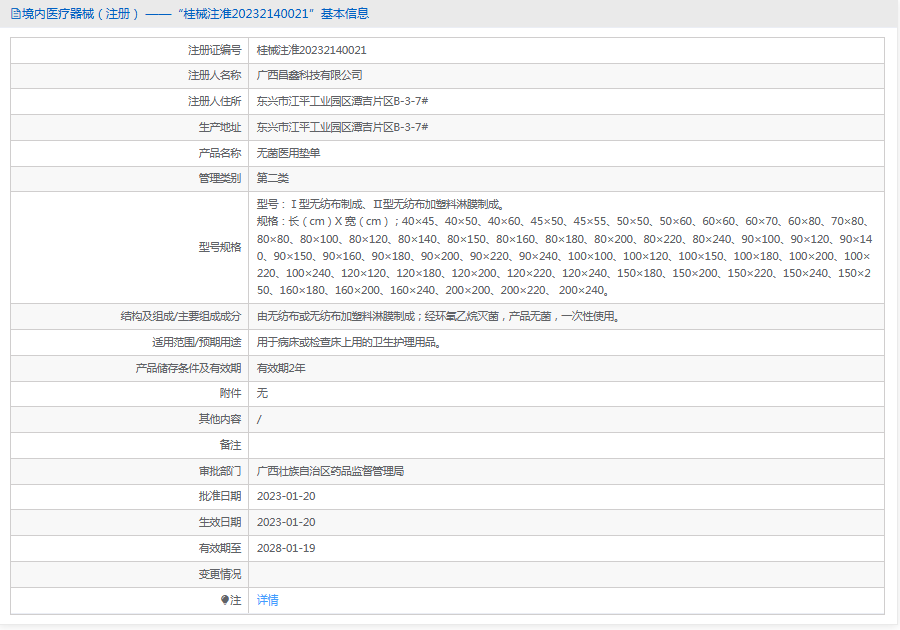
Task: Select the expiry date 2028-01-19
Action: pos(286,548)
